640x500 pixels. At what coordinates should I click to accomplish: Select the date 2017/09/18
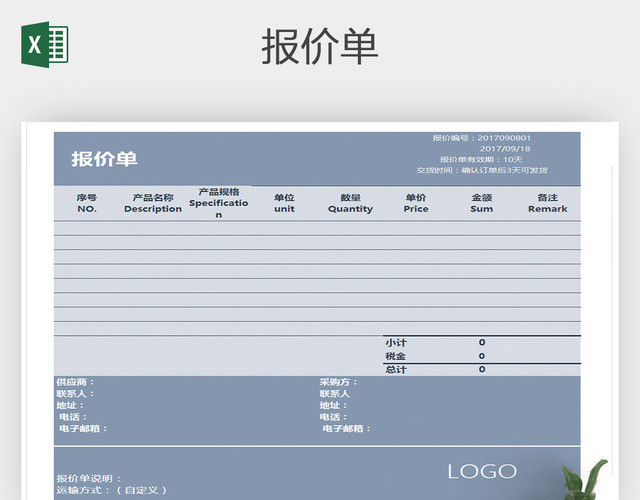[505, 149]
